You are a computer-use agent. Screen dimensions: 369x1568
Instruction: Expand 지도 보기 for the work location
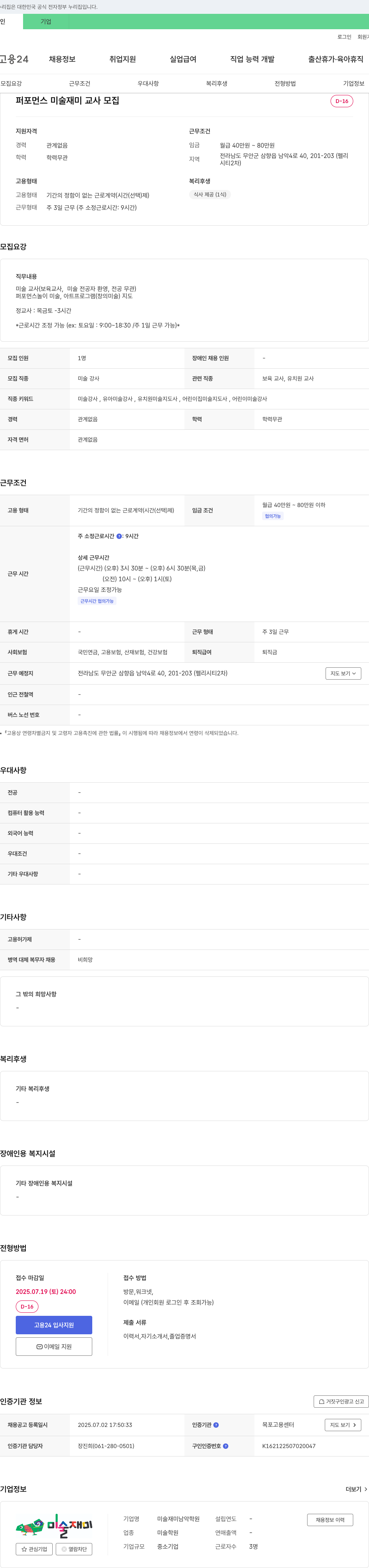343,673
